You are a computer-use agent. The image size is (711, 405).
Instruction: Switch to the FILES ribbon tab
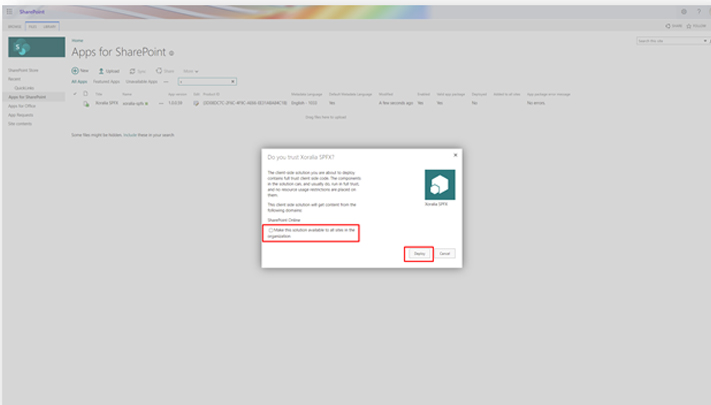click(33, 27)
